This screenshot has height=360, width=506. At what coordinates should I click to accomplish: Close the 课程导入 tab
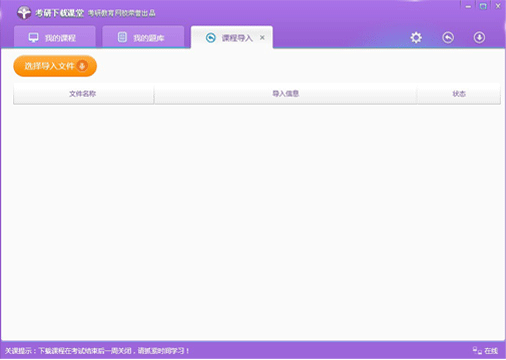click(262, 37)
